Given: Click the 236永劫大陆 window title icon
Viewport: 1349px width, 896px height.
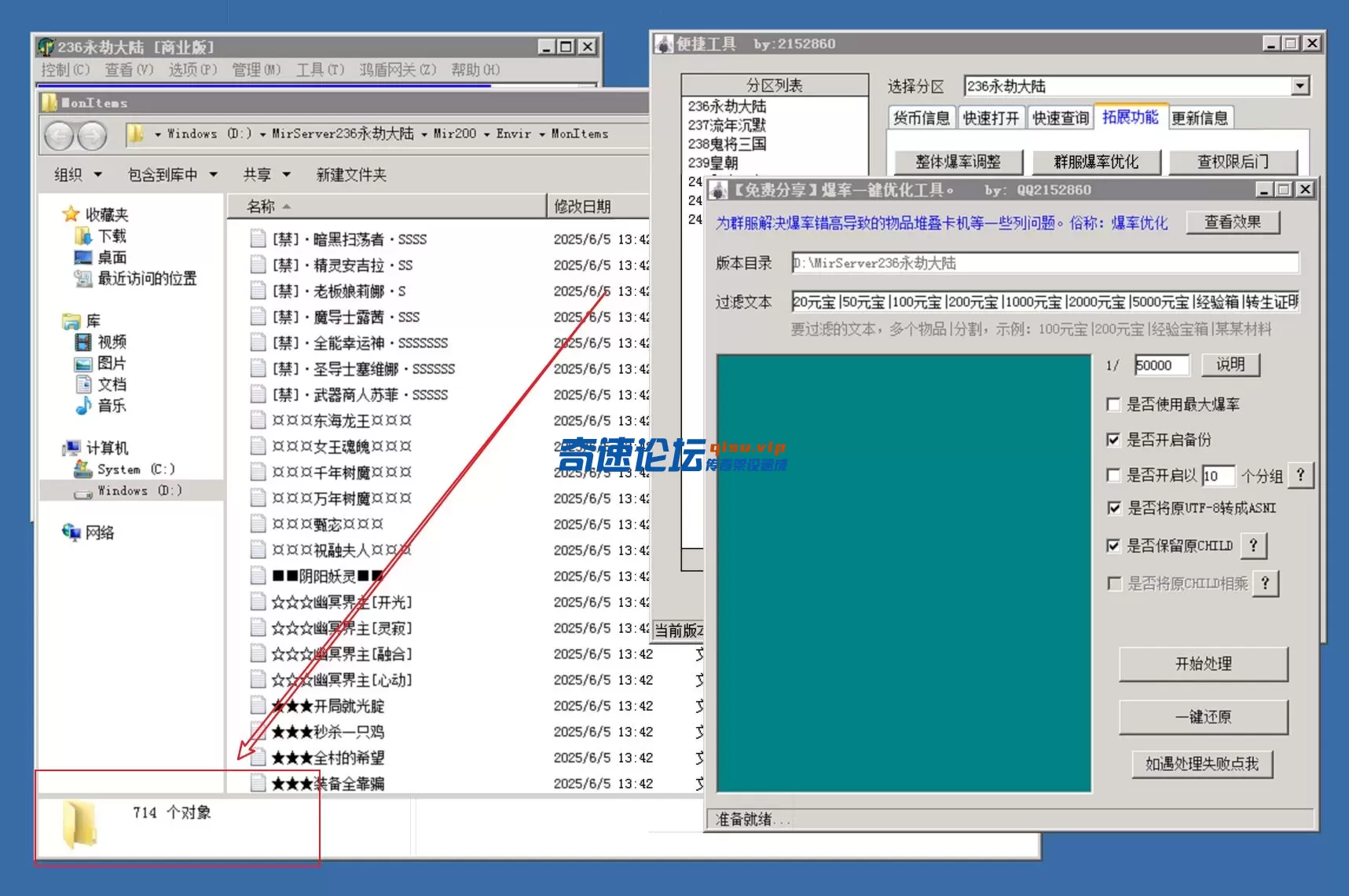Looking at the screenshot, I should (46, 47).
